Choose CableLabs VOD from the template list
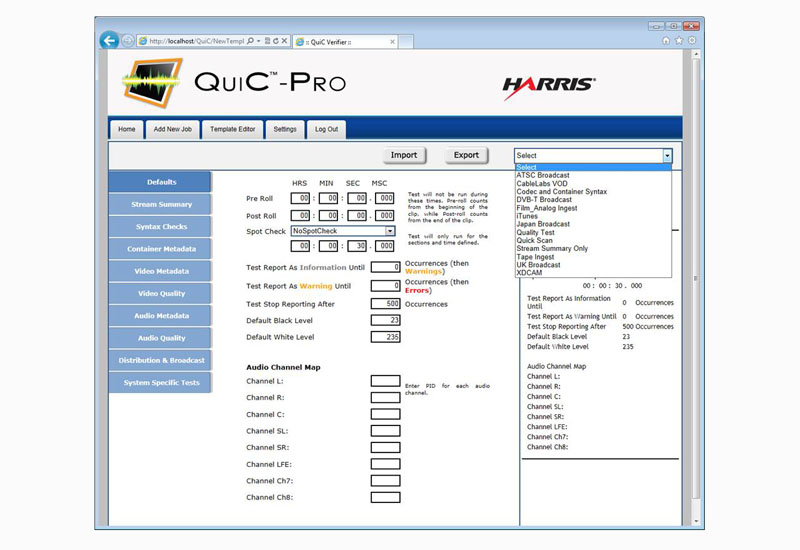The width and height of the screenshot is (800, 550). [593, 184]
